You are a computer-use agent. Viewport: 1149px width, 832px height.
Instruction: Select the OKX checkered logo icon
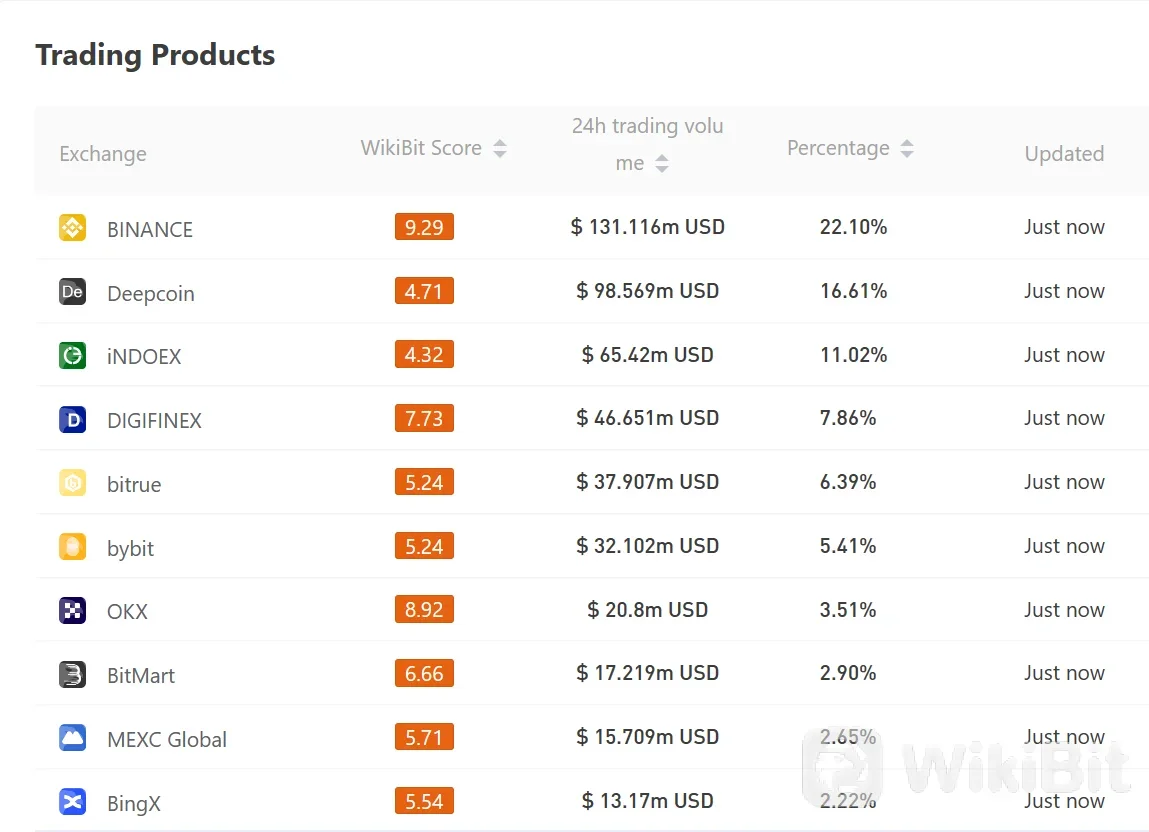click(73, 611)
